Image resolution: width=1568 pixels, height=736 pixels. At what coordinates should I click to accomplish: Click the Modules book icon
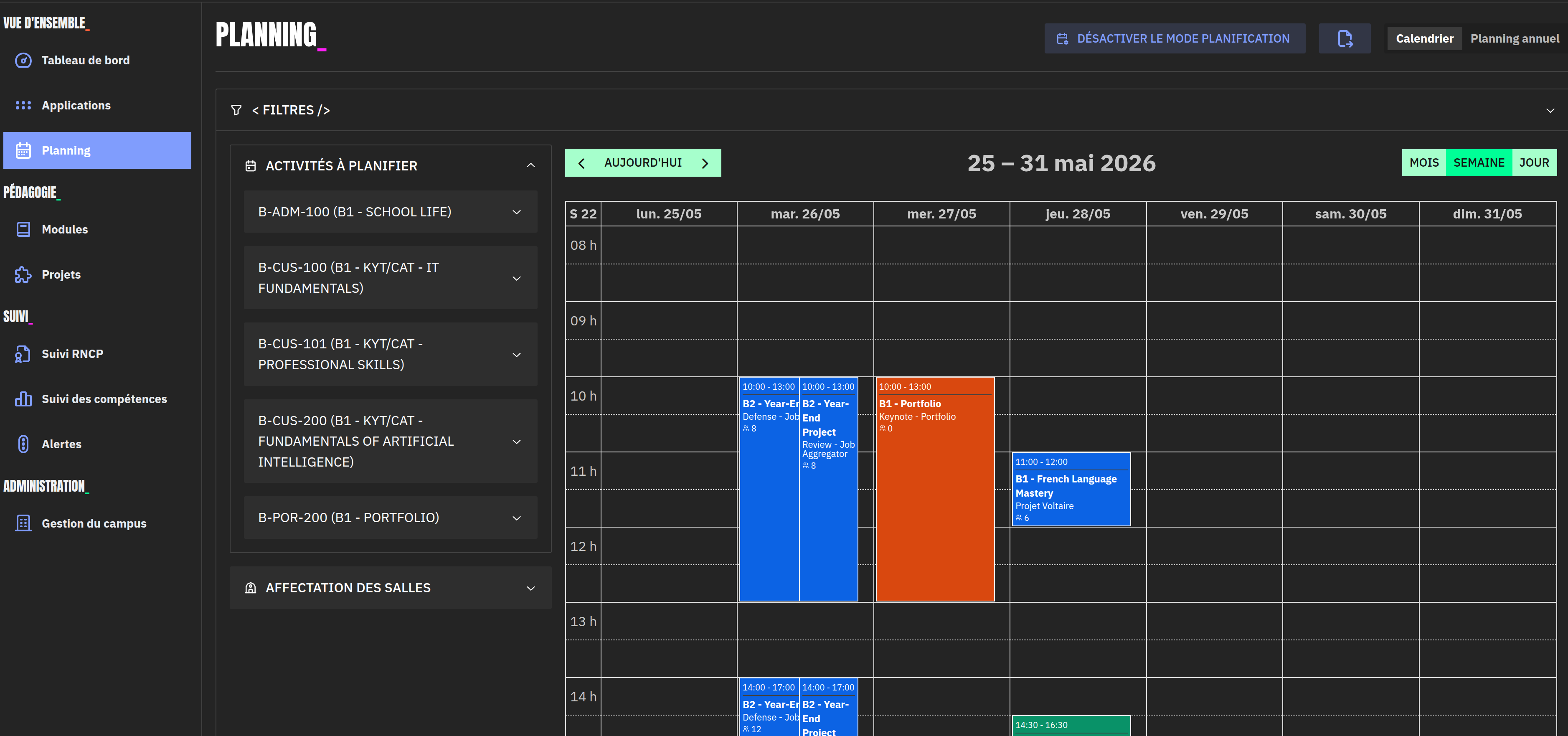23,229
